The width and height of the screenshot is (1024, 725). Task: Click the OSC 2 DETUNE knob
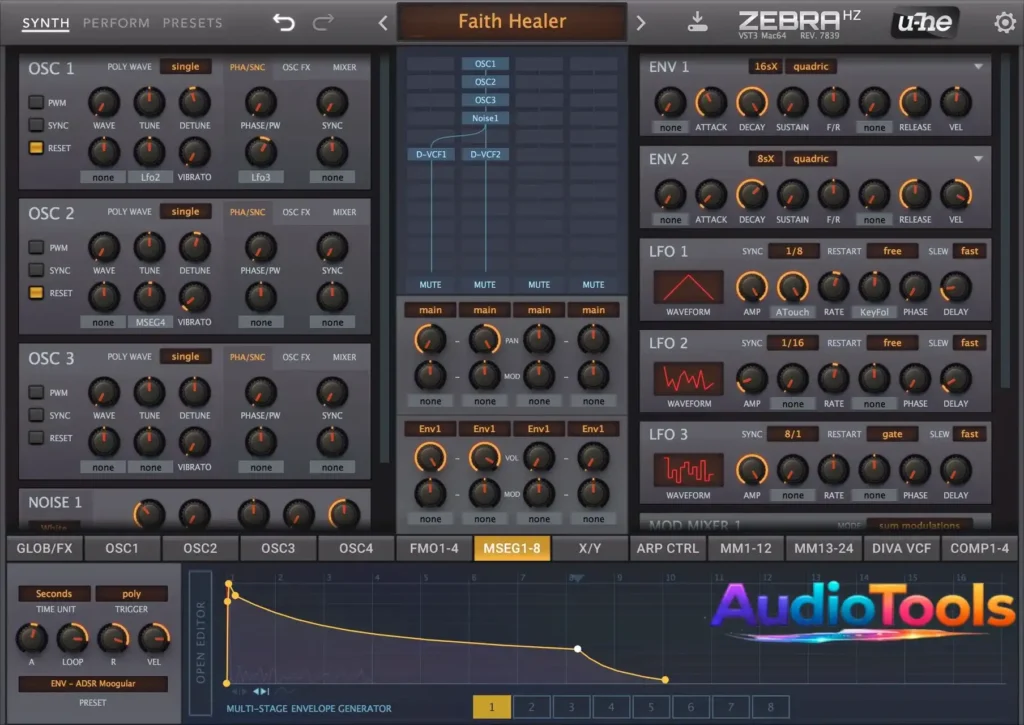(x=195, y=248)
